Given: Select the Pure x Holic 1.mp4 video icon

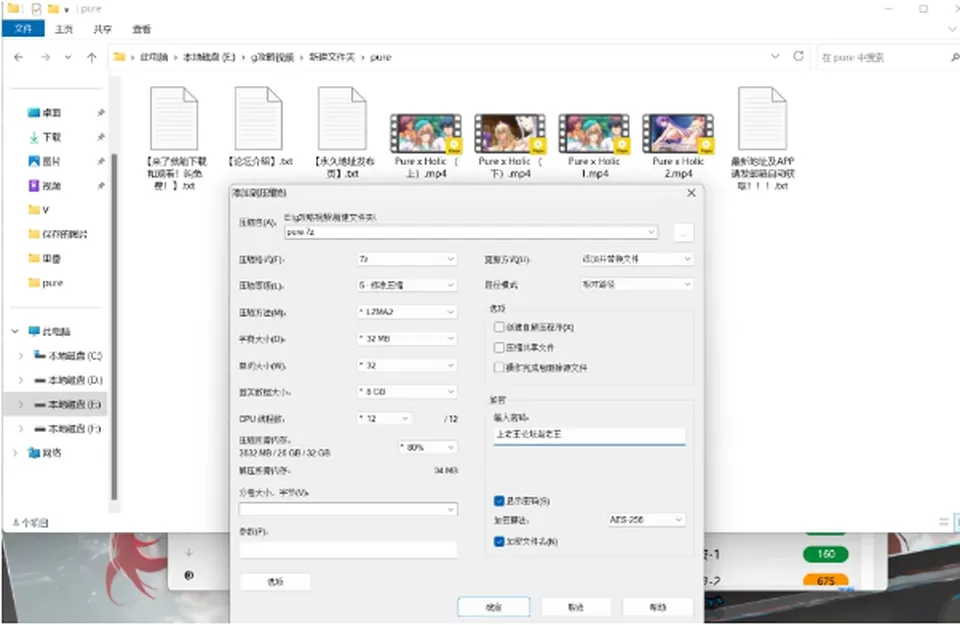Looking at the screenshot, I should pyautogui.click(x=594, y=133).
